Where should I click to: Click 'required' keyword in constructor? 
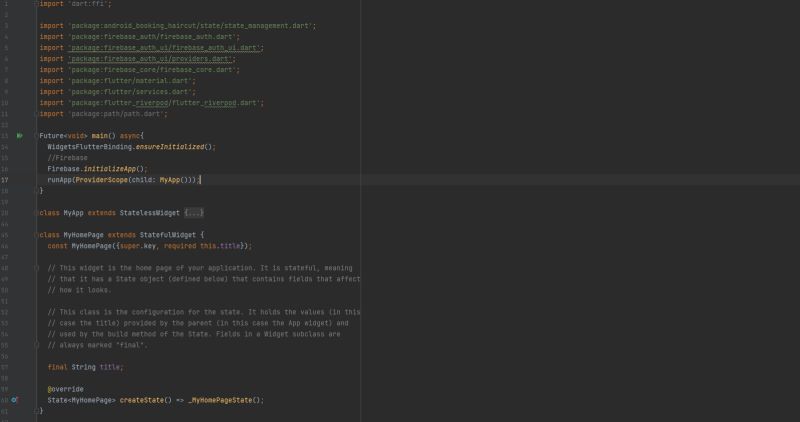[x=180, y=246]
